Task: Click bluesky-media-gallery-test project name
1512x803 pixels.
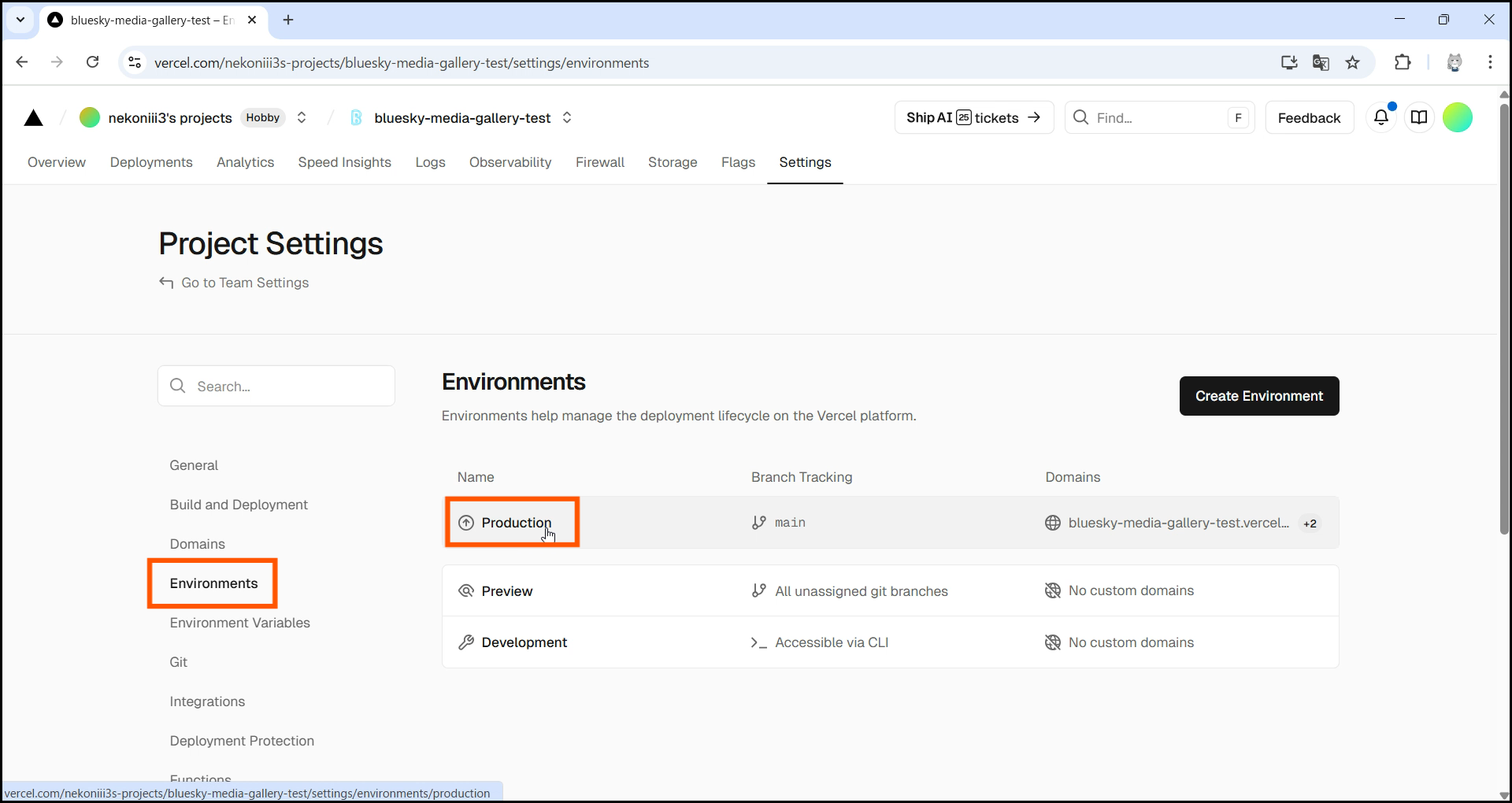Action: coord(462,117)
